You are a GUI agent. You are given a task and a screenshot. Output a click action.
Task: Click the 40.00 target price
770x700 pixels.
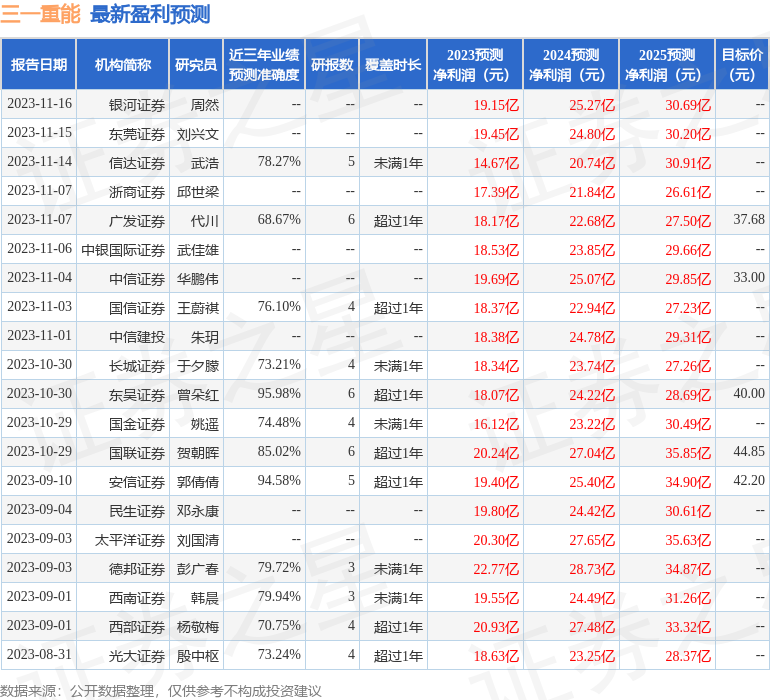pyautogui.click(x=749, y=393)
